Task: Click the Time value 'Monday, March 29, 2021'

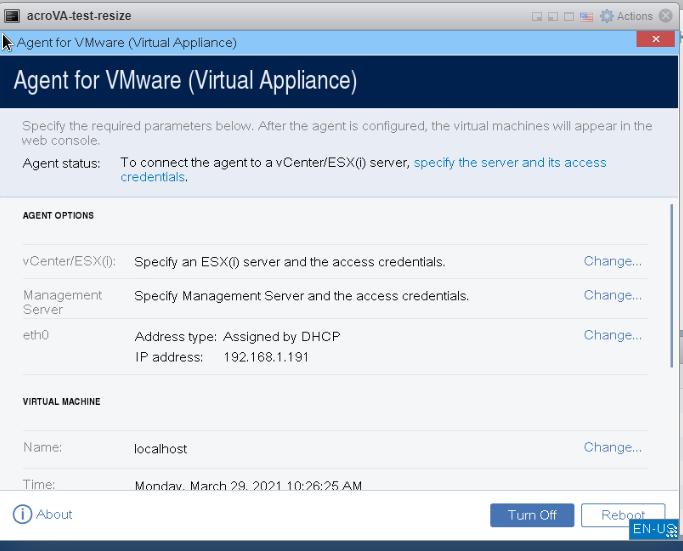Action: tap(248, 485)
